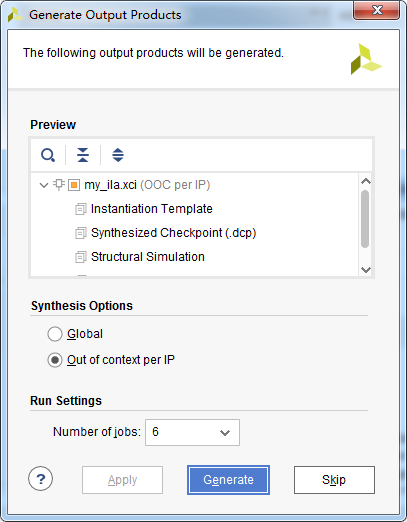407x522 pixels.
Task: Click the Synthesized Checkpoint document icon
Action: tap(81, 233)
